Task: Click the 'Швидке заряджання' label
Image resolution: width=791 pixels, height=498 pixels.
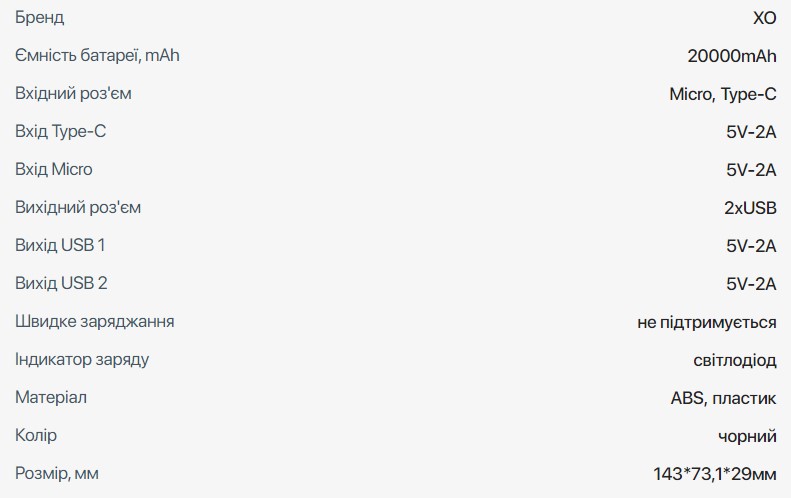Action: tap(95, 322)
